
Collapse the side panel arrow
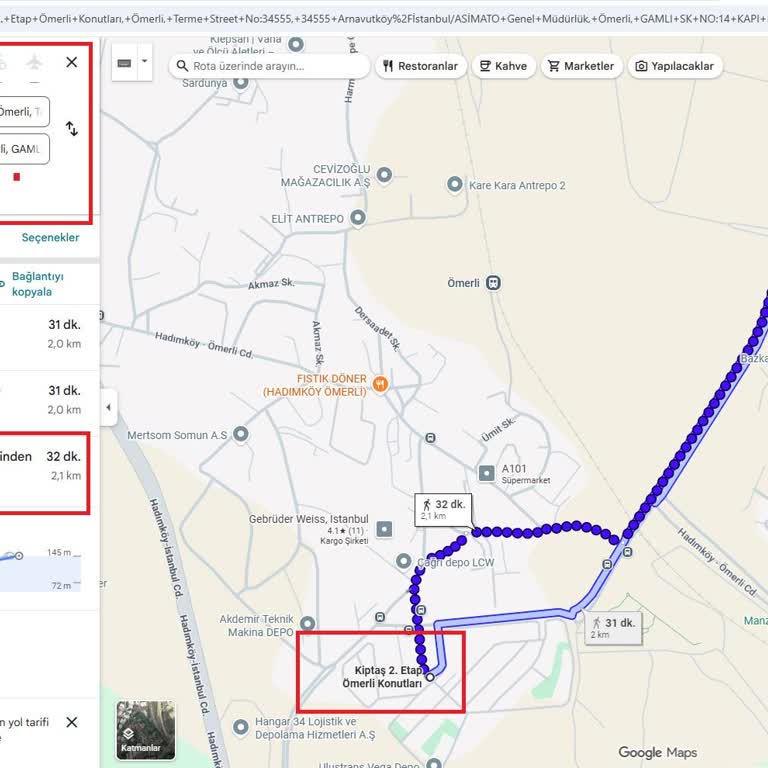108,407
